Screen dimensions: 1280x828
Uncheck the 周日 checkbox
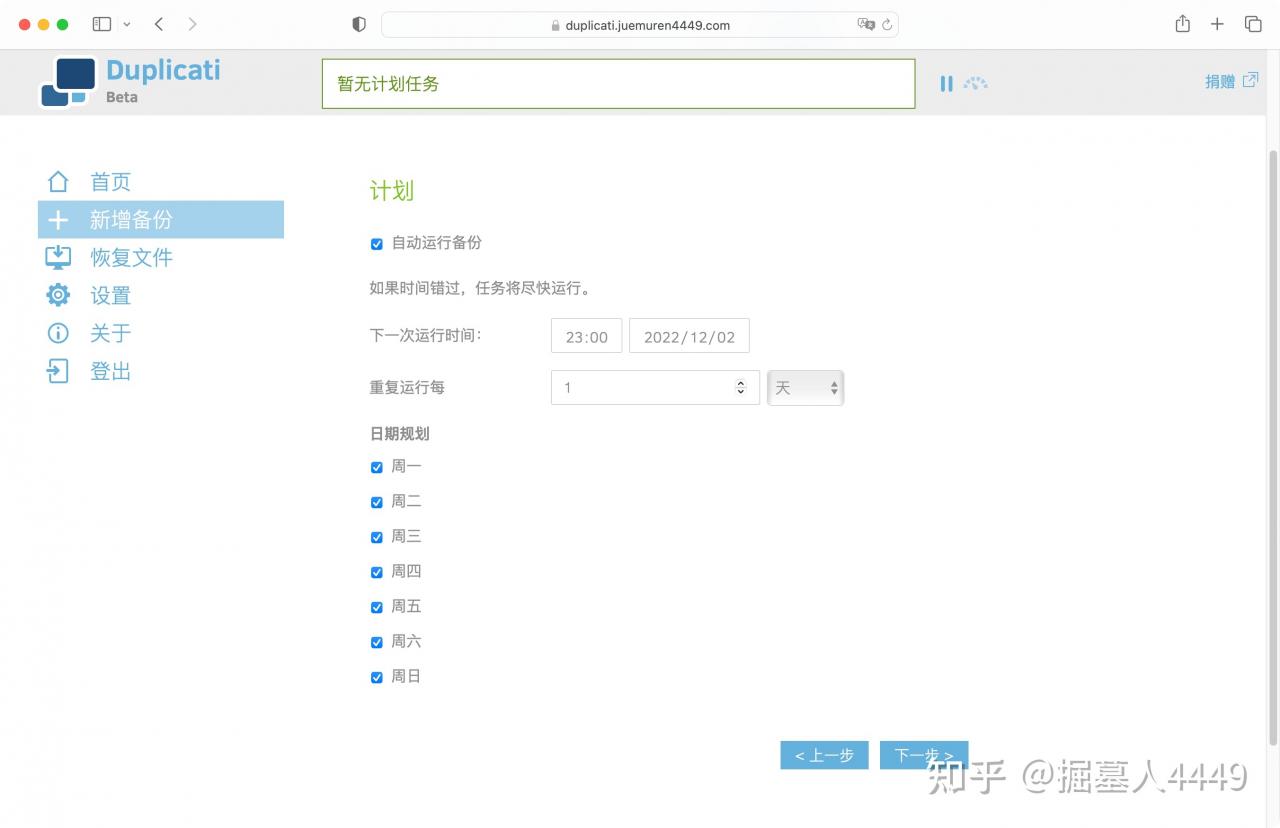point(377,677)
